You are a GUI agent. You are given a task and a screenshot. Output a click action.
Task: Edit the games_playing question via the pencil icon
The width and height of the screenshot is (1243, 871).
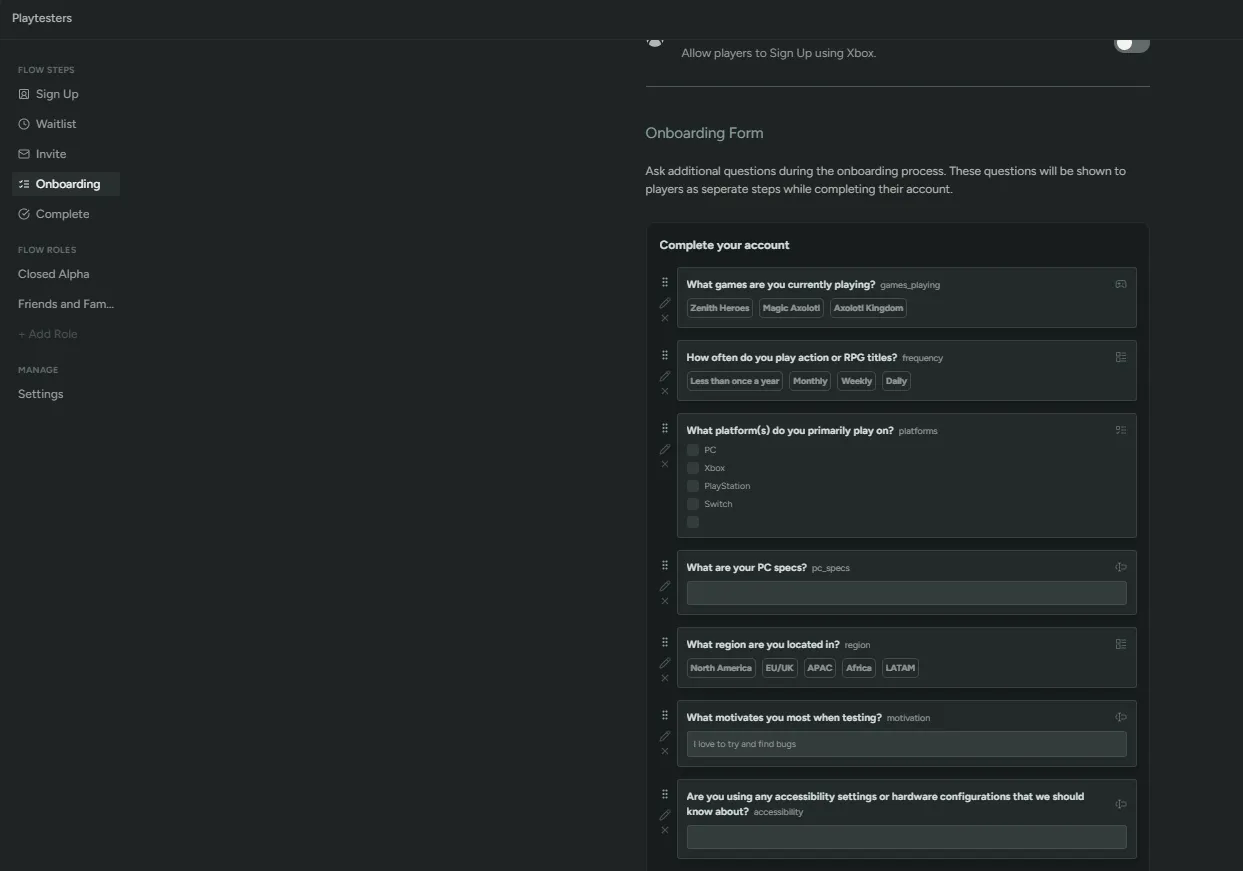coord(665,302)
